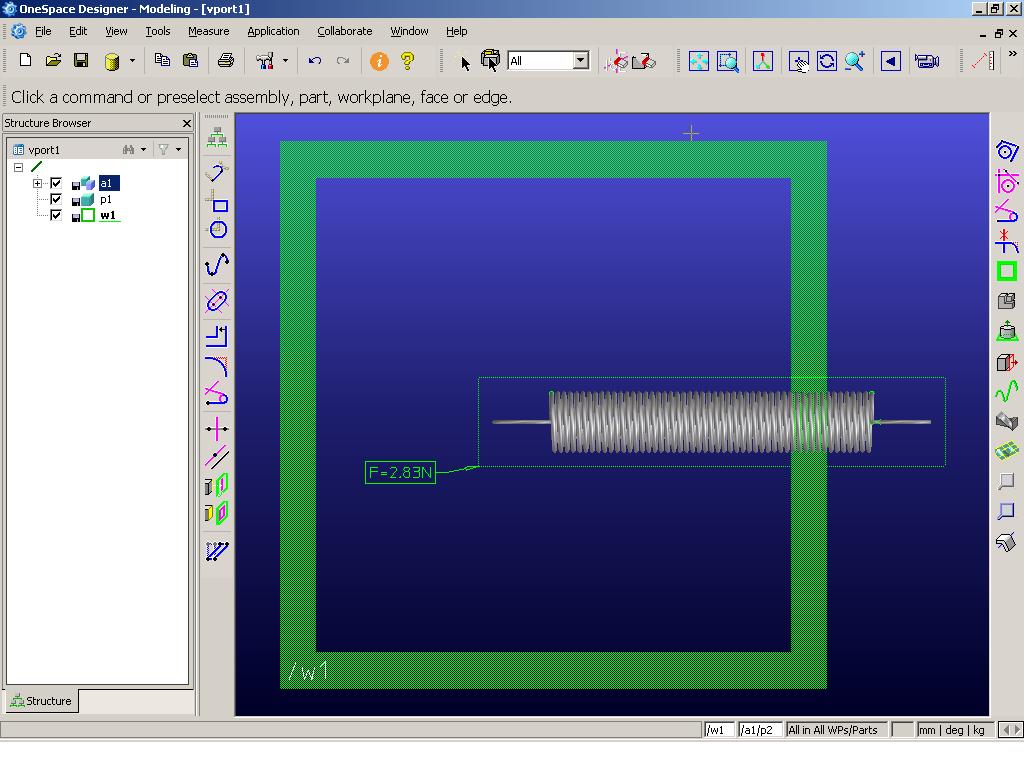
Task: Select part p1 in Structure Browser
Action: point(106,199)
